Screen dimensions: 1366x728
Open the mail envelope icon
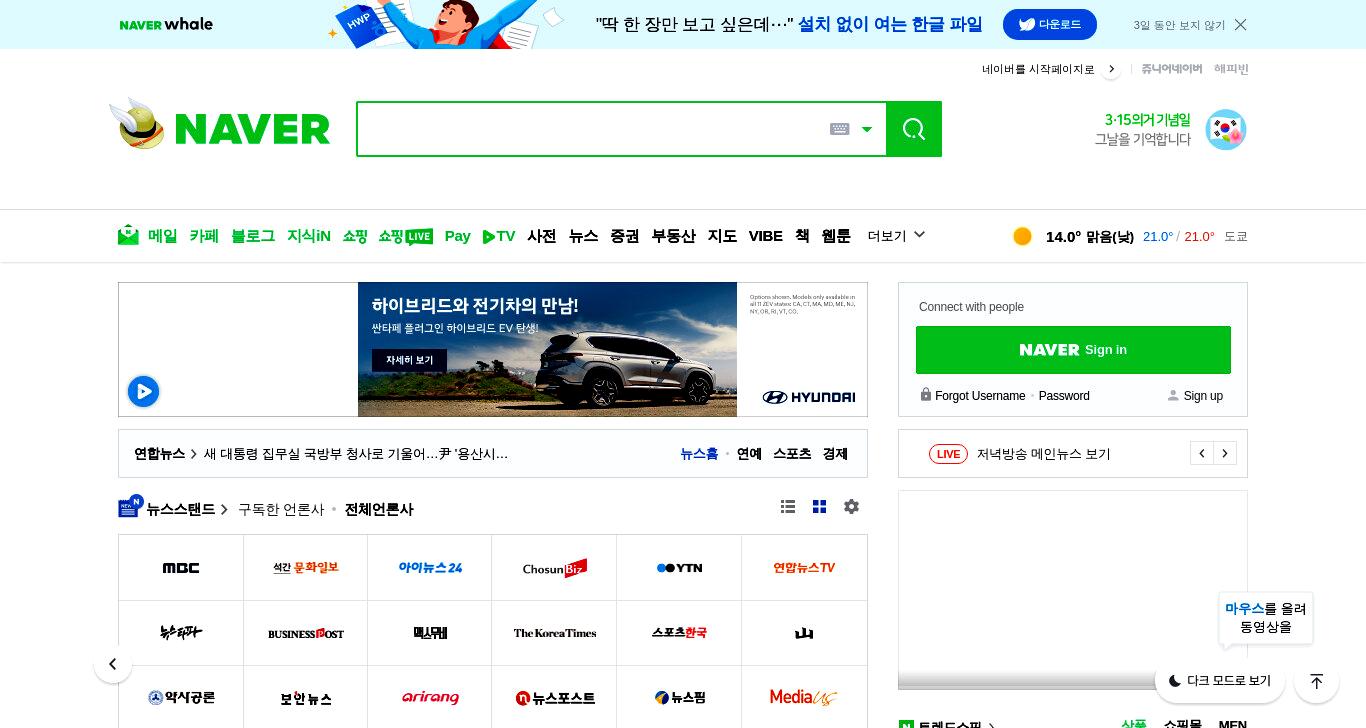click(x=128, y=235)
